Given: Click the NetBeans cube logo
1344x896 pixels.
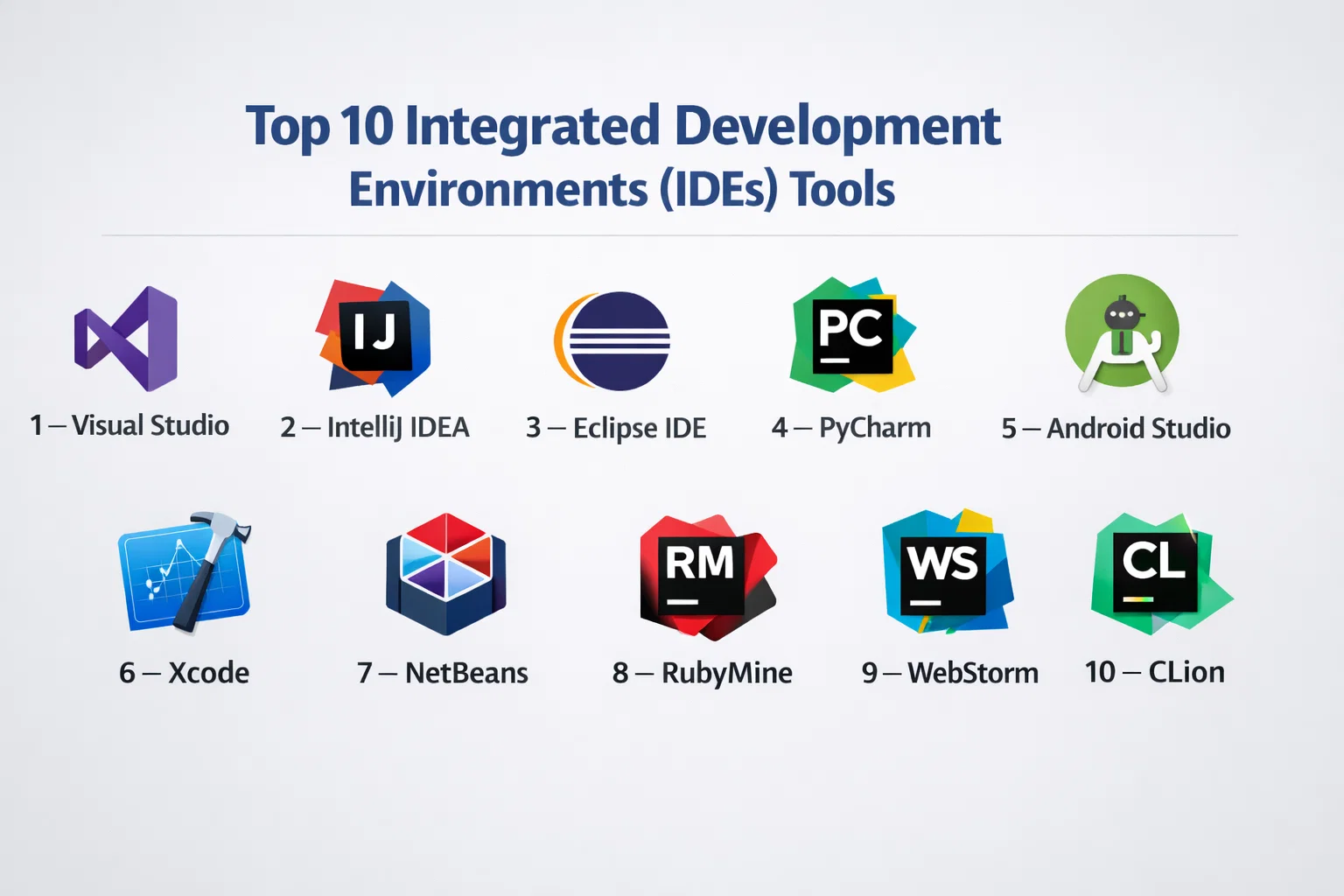Looking at the screenshot, I should [446, 574].
